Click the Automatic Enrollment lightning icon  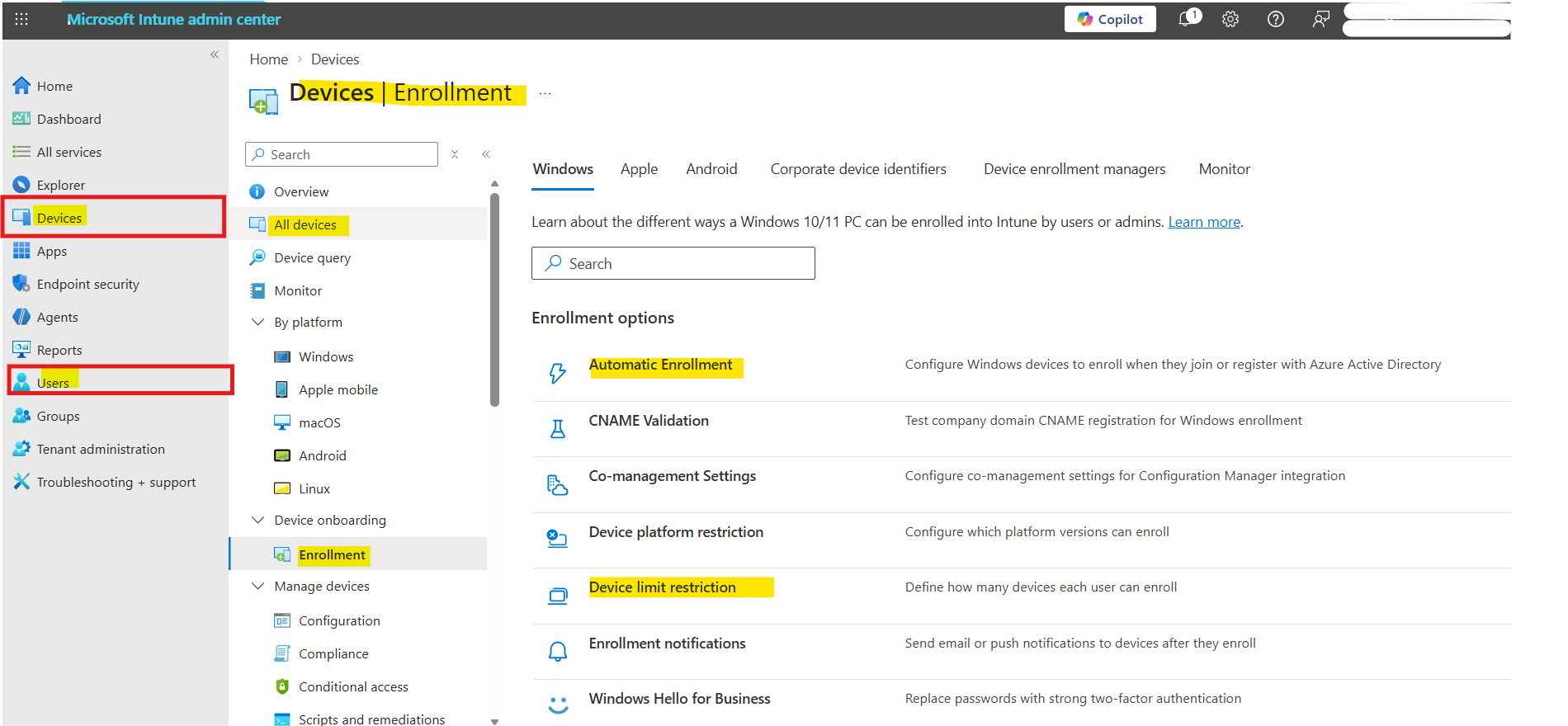[558, 373]
